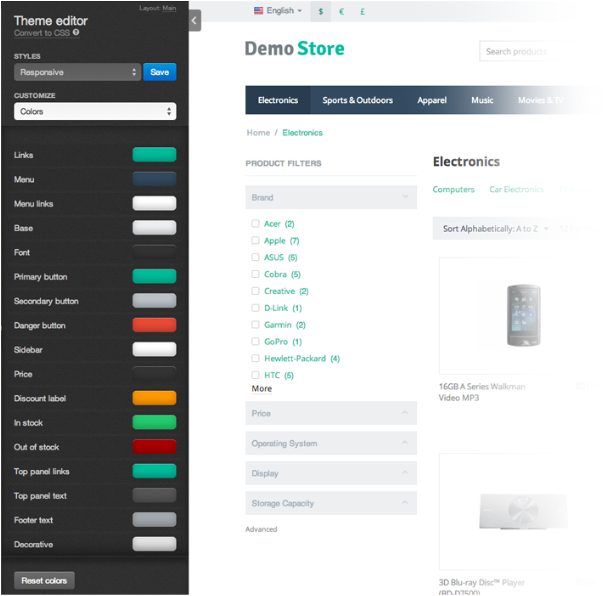Switch currency to pound symbol
Screen dimensions: 614x596
pyautogui.click(x=363, y=11)
